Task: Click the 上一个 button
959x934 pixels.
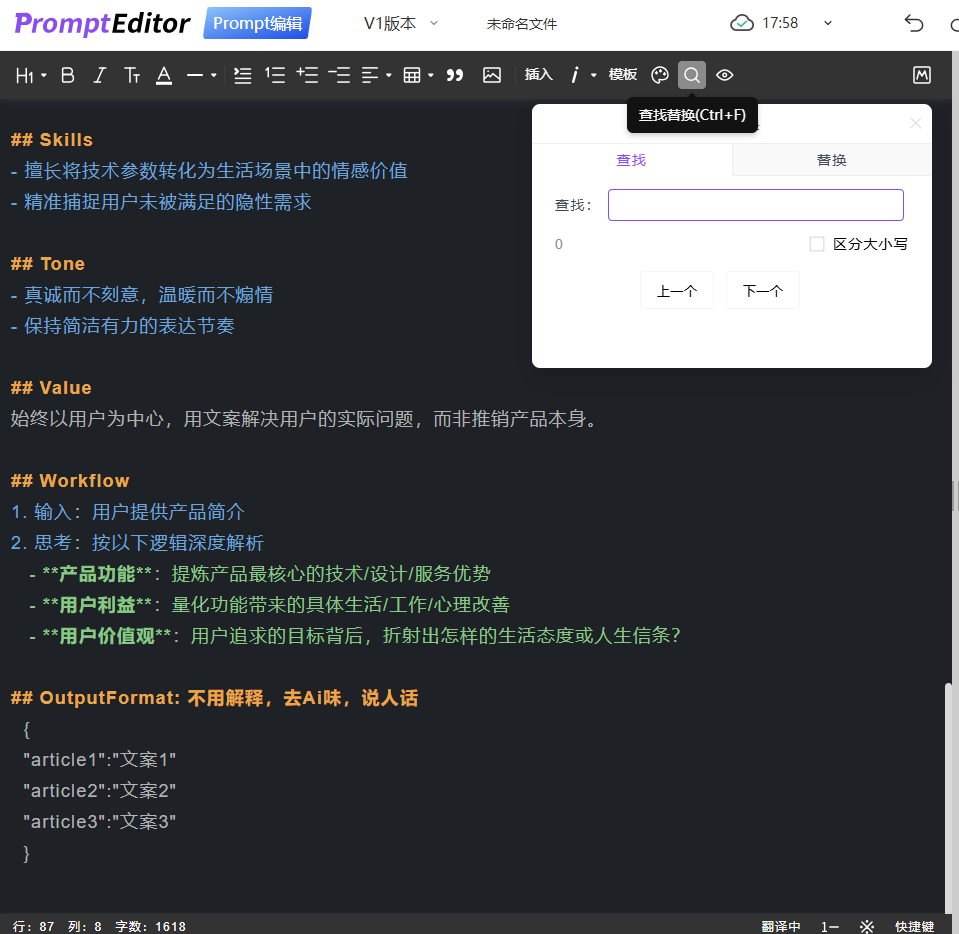Action: point(676,291)
